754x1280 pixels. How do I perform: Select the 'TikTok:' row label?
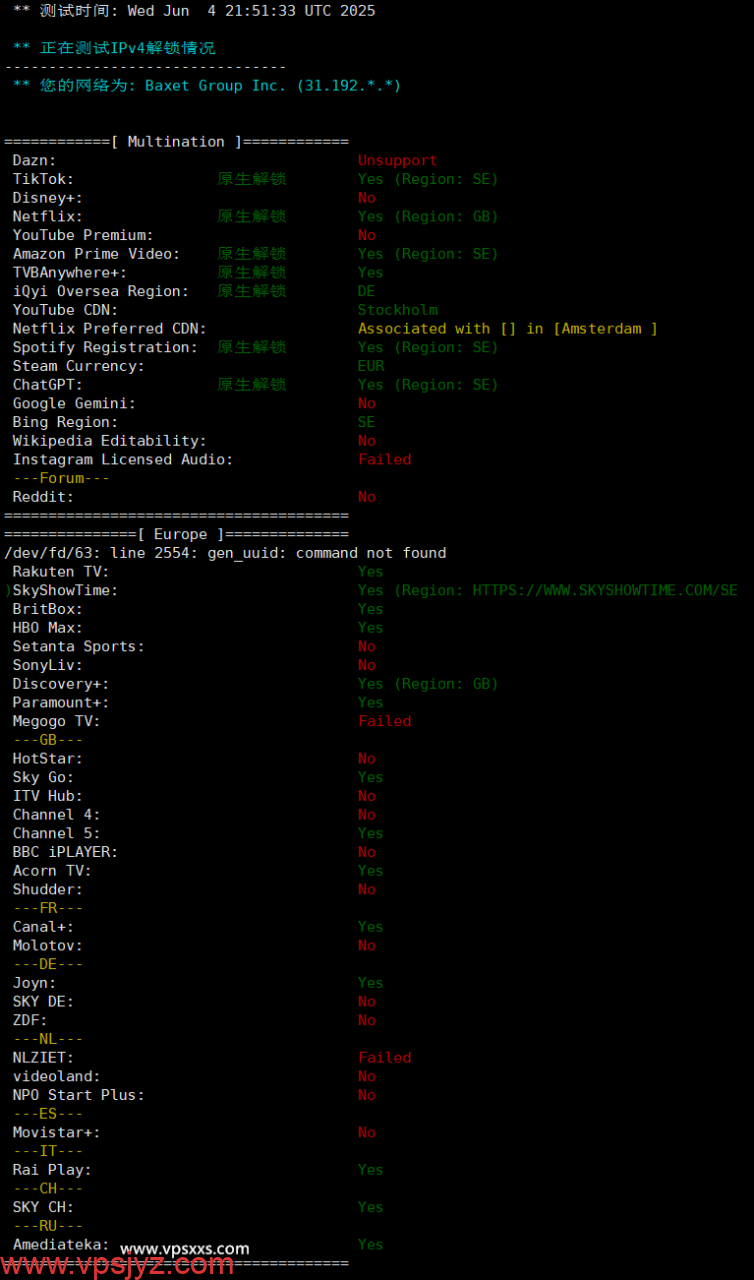pos(44,179)
